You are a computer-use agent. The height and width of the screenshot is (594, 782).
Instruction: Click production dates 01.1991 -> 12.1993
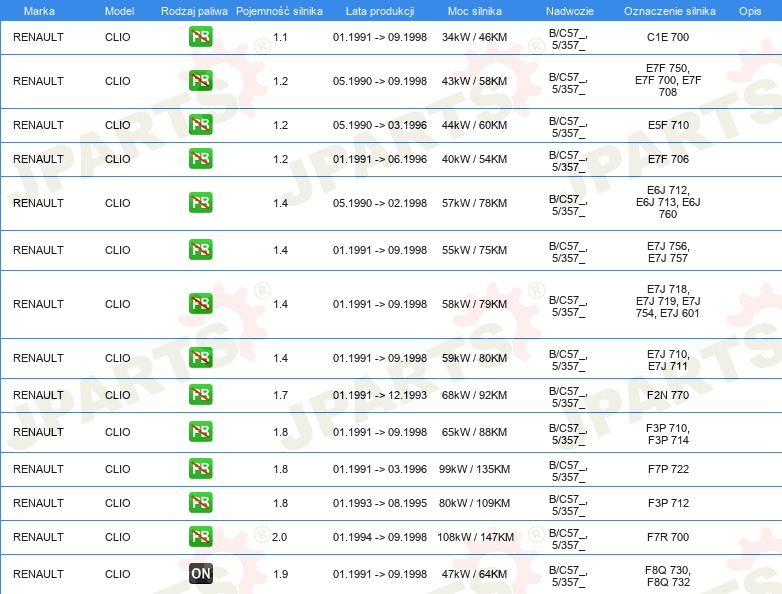[x=380, y=395]
